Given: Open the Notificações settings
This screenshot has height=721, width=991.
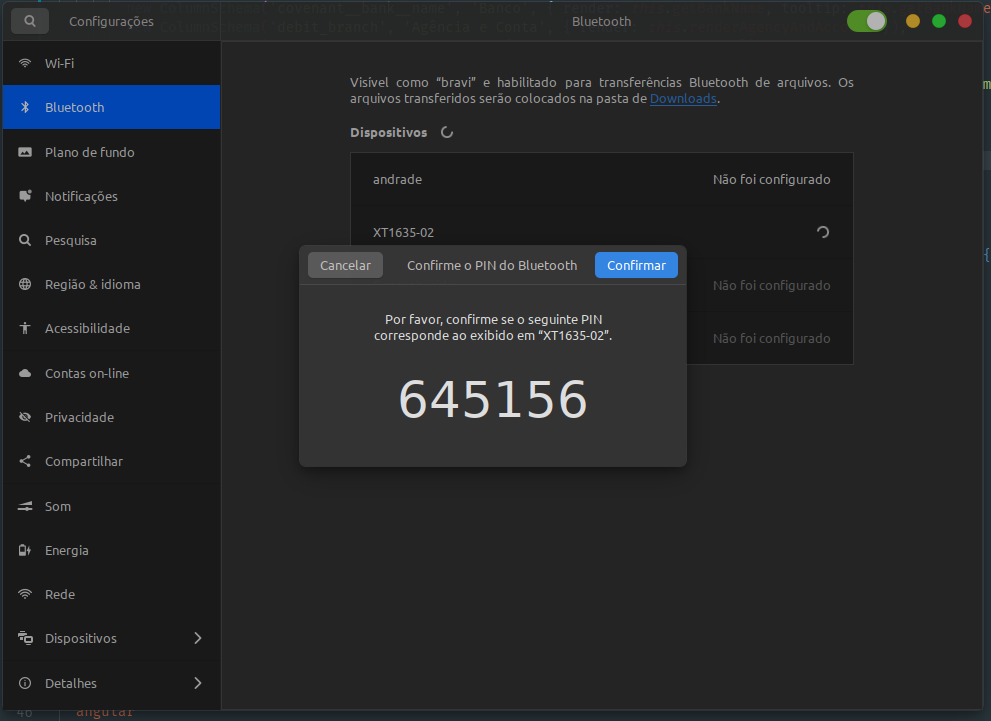Looking at the screenshot, I should point(111,197).
